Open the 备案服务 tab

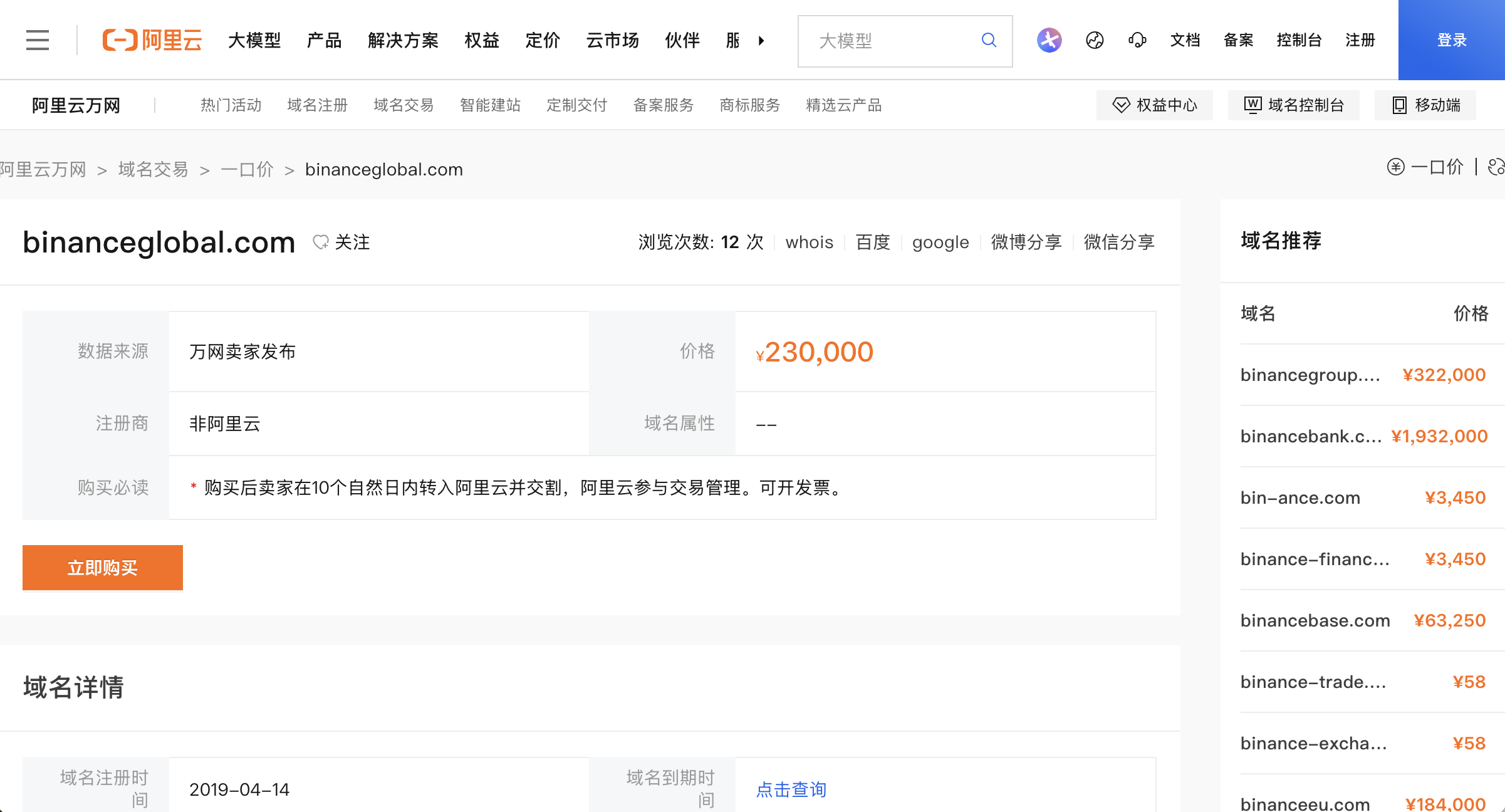click(664, 105)
